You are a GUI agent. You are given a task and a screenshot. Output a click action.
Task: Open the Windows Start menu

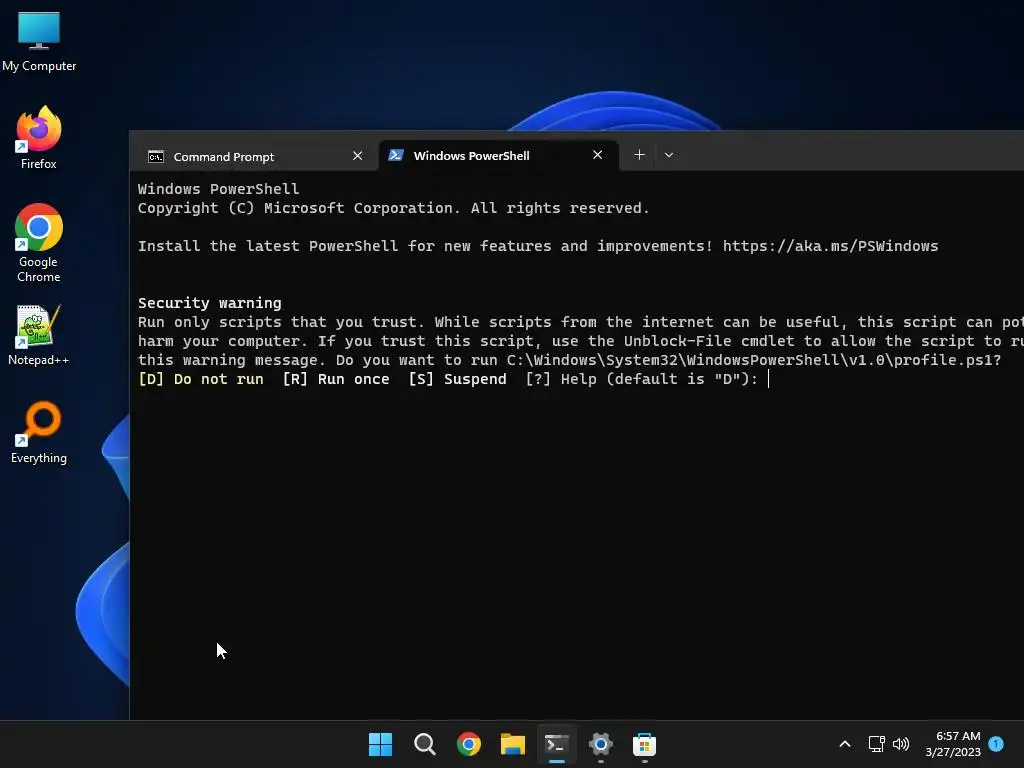[x=380, y=744]
